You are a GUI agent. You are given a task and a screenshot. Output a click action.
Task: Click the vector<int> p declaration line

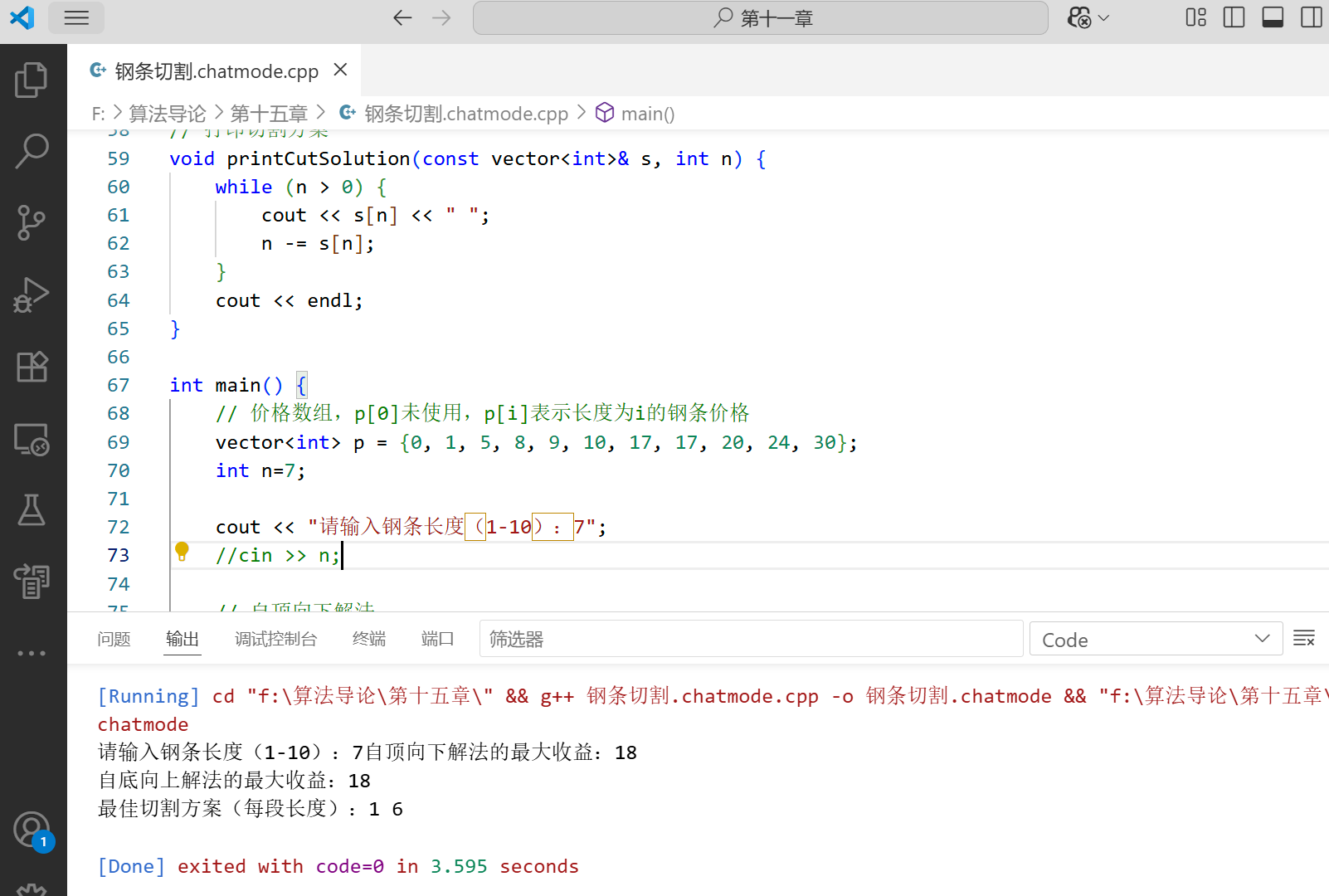[536, 442]
